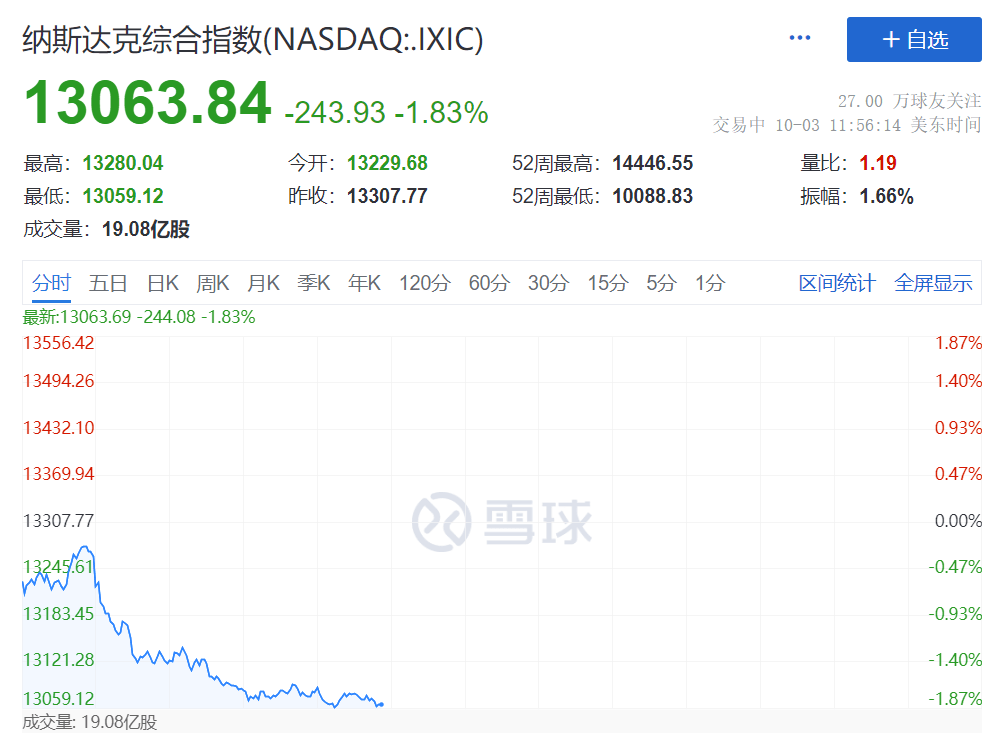Click the 自选 add to watchlist button
The width and height of the screenshot is (1006, 733).
(x=914, y=40)
